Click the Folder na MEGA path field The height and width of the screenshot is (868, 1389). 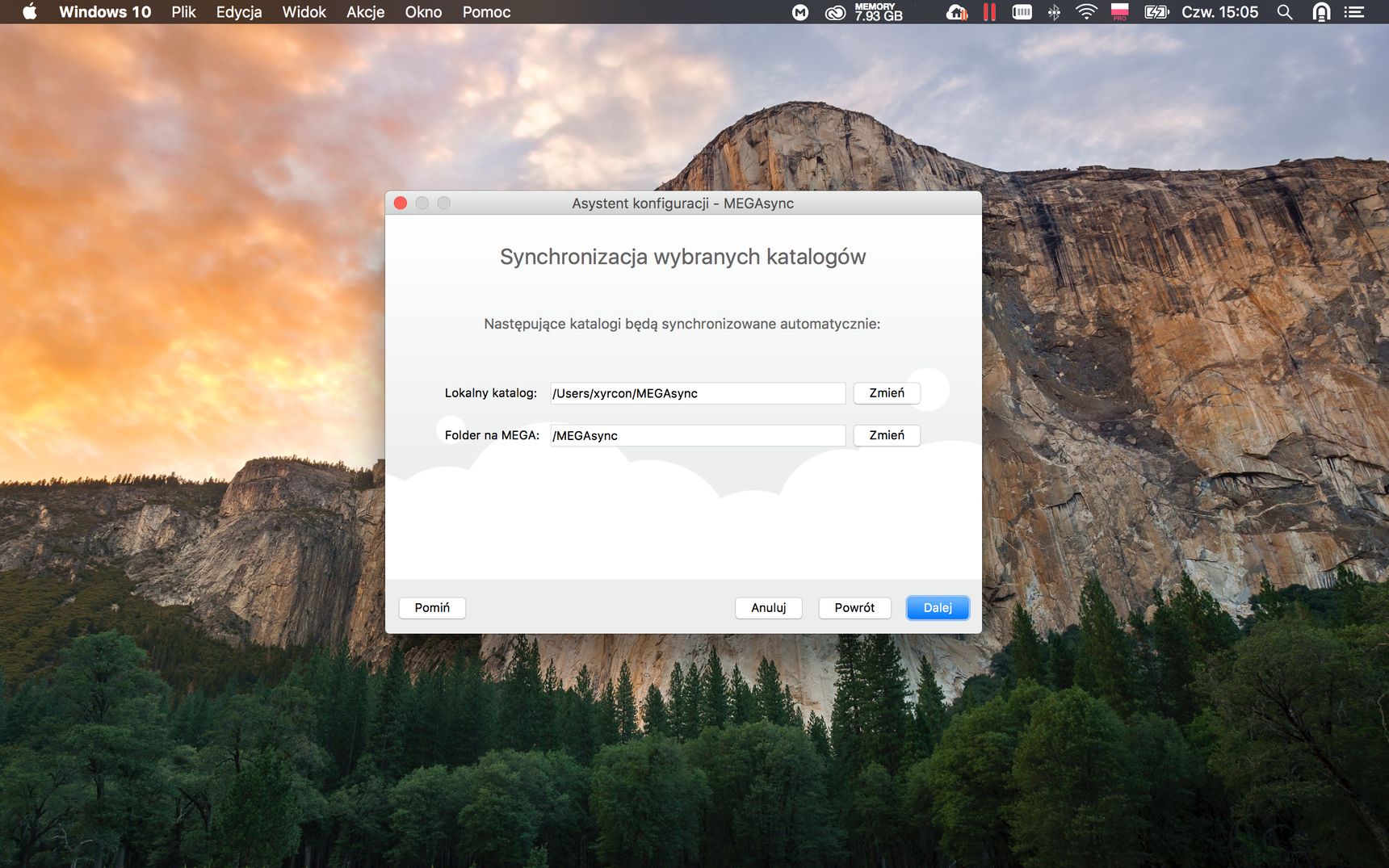pyautogui.click(x=698, y=435)
